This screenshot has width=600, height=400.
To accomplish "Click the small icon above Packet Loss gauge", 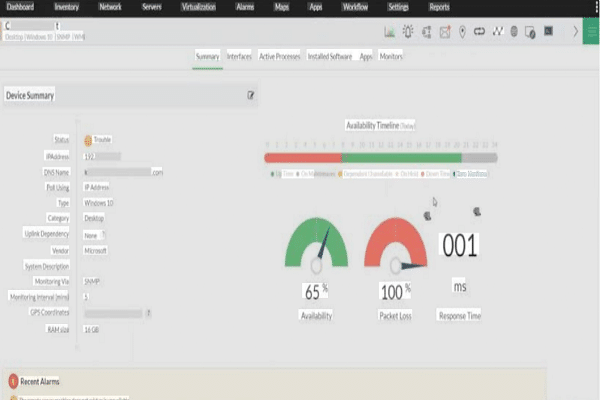I will point(427,216).
